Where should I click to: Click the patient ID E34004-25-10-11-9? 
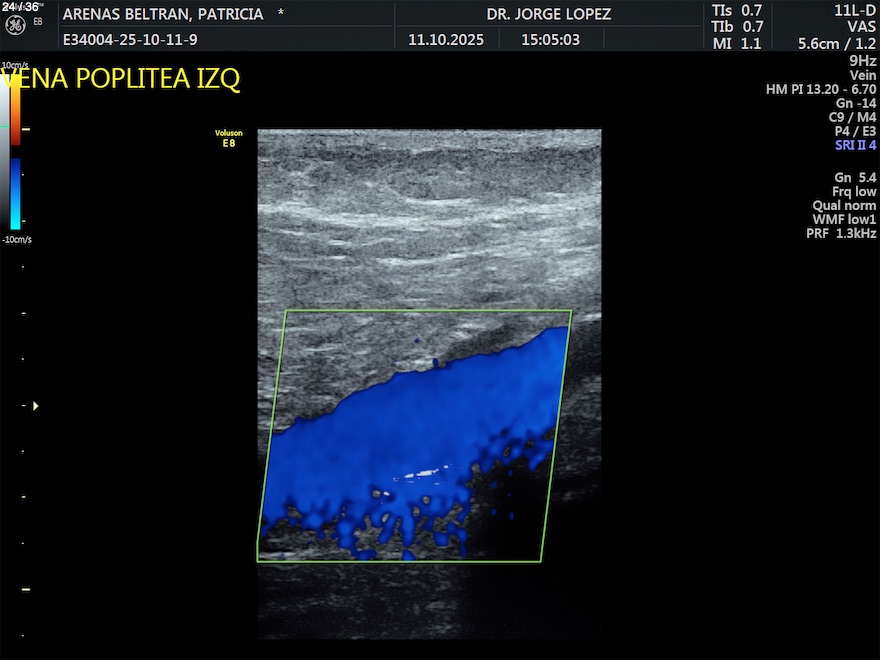[x=130, y=41]
